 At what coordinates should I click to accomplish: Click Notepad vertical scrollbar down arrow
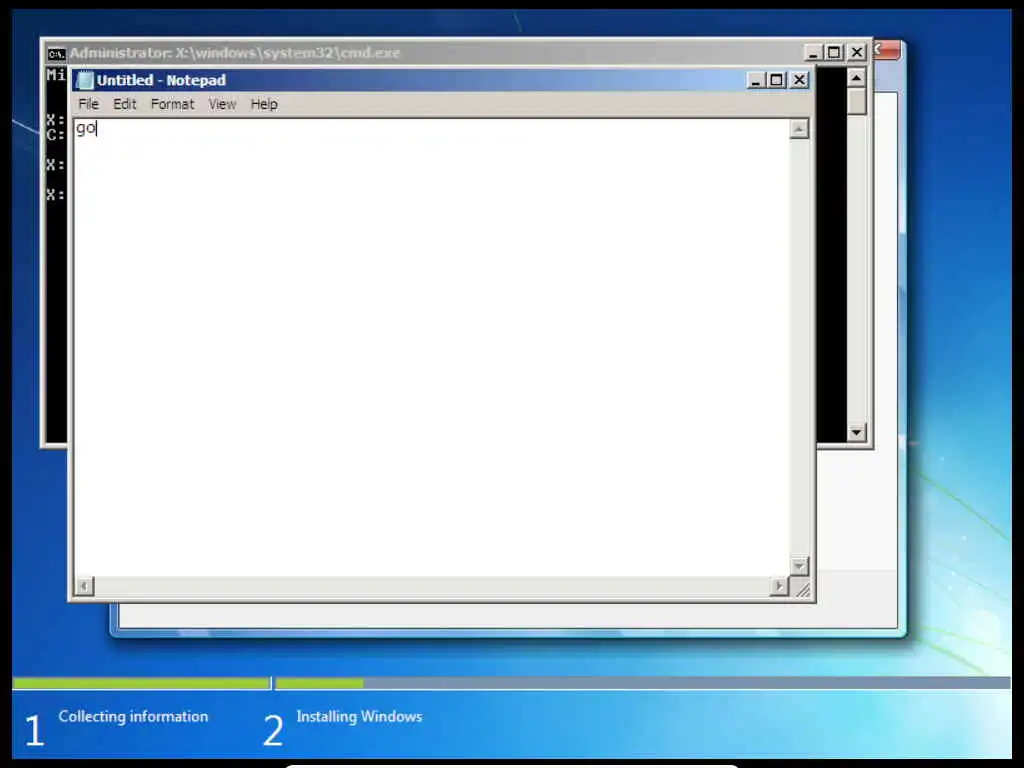[799, 566]
